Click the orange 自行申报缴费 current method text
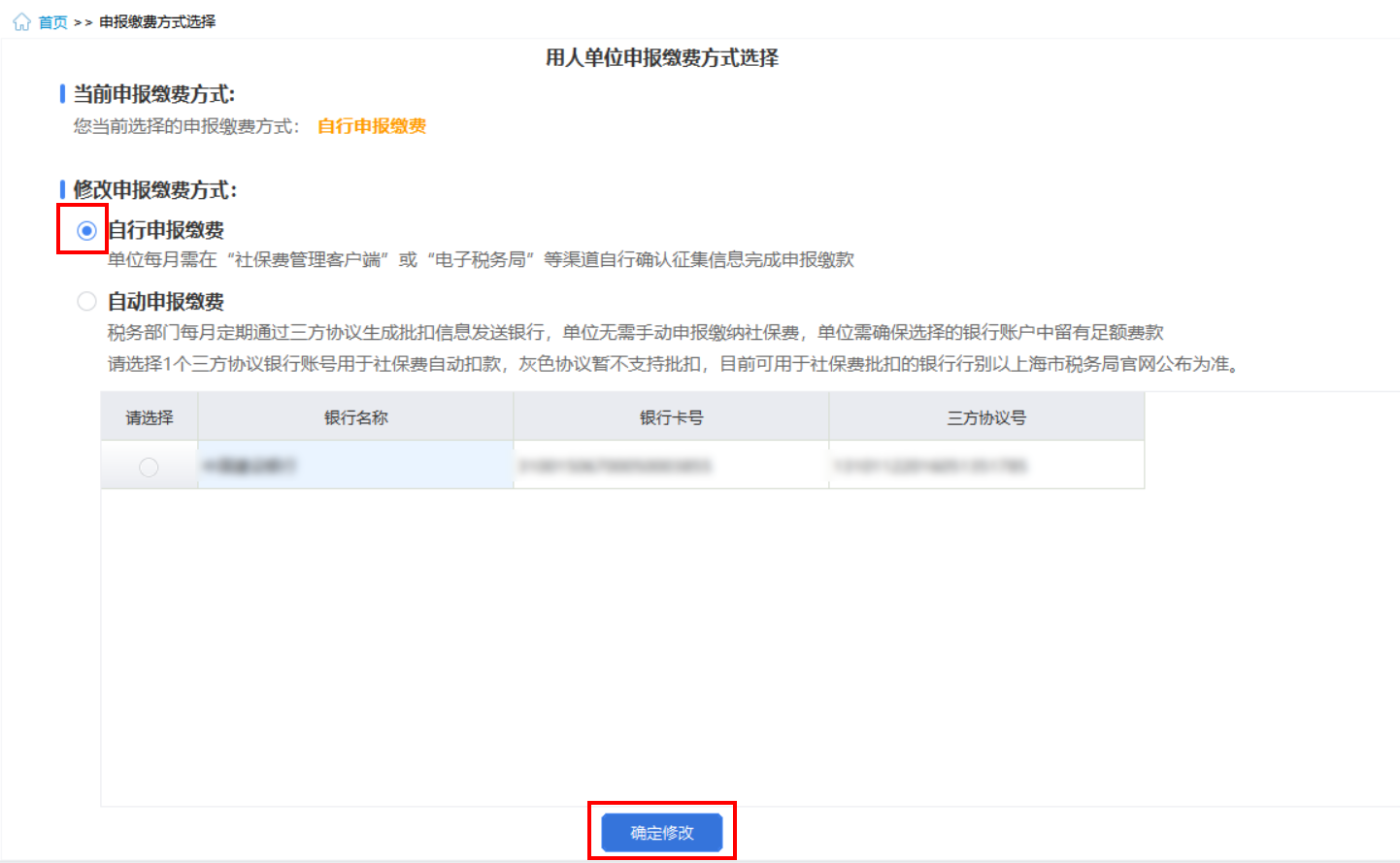The width and height of the screenshot is (1400, 863). click(372, 126)
